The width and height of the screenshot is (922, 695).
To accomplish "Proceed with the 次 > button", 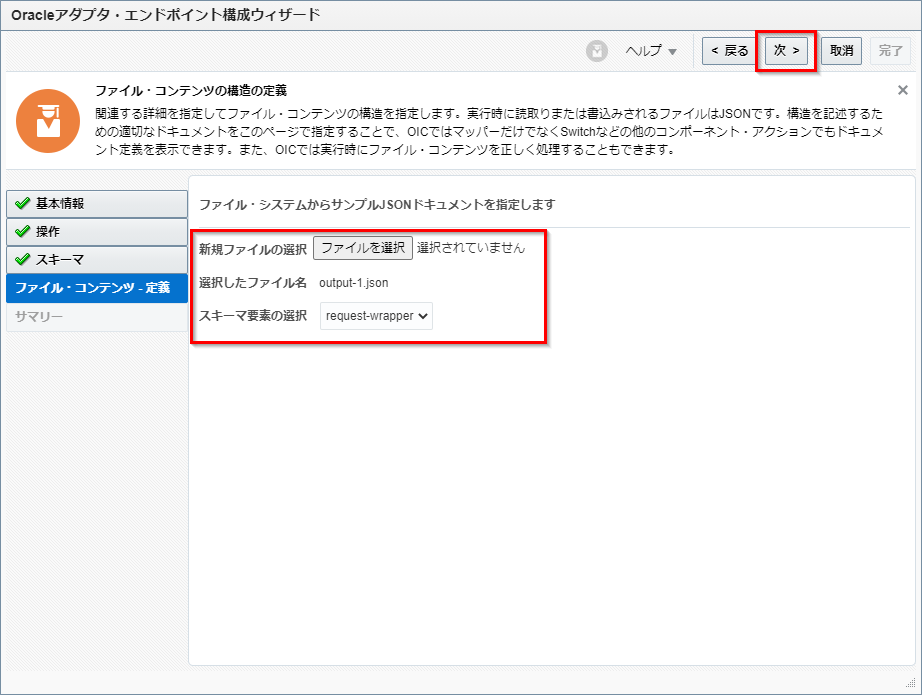I will [787, 51].
